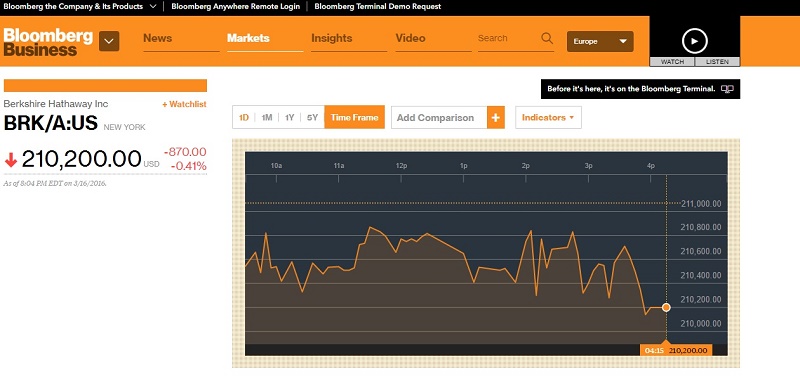Open the Insights menu

[332, 38]
